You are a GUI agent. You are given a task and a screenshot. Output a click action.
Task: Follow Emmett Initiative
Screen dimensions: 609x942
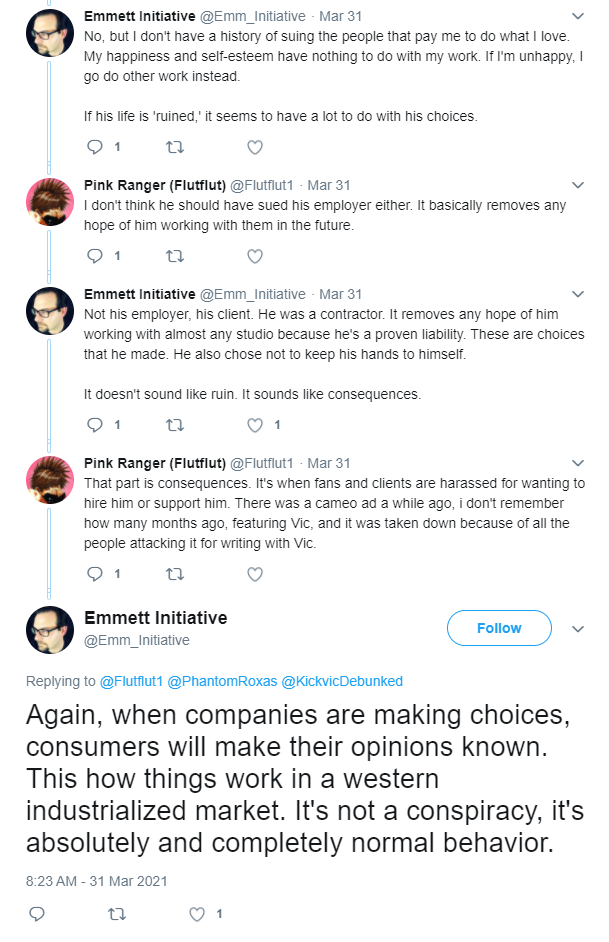[x=499, y=628]
